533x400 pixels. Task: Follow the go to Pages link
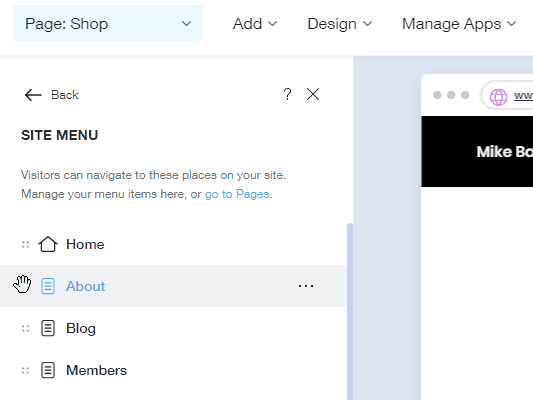point(237,194)
